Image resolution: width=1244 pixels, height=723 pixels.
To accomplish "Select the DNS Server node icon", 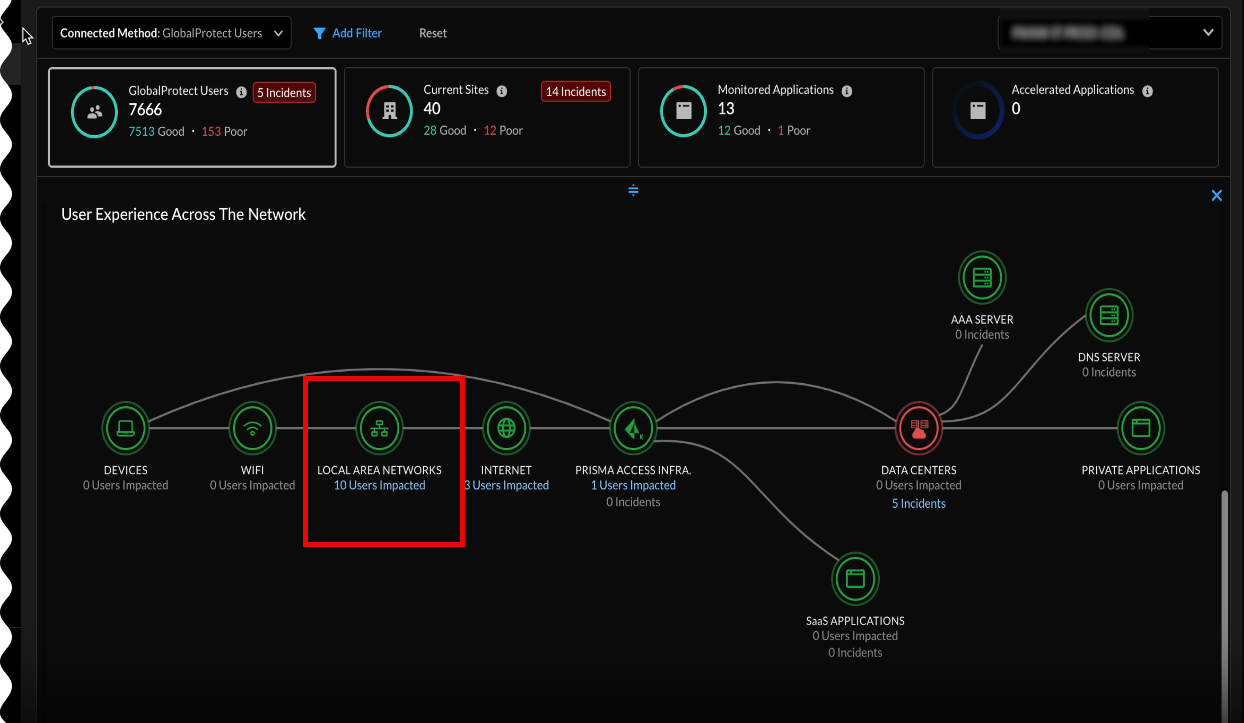I will pyautogui.click(x=1108, y=315).
